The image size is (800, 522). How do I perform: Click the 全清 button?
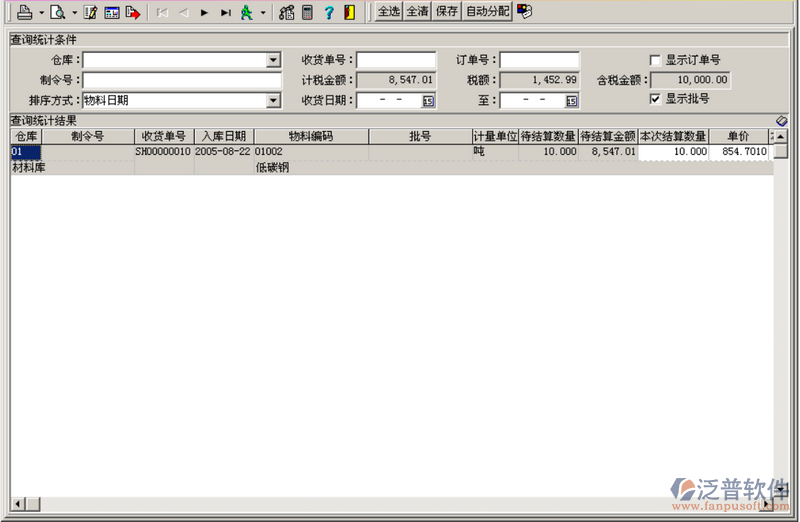pos(417,11)
